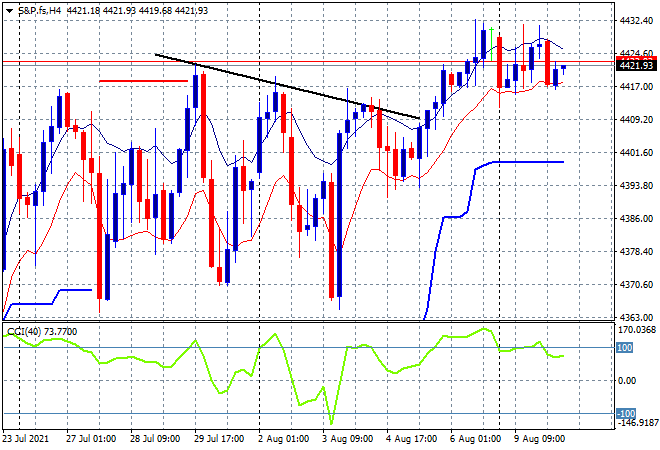The image size is (660, 450).
Task: Select the short red horizontal line near 4418
Action: click(144, 81)
